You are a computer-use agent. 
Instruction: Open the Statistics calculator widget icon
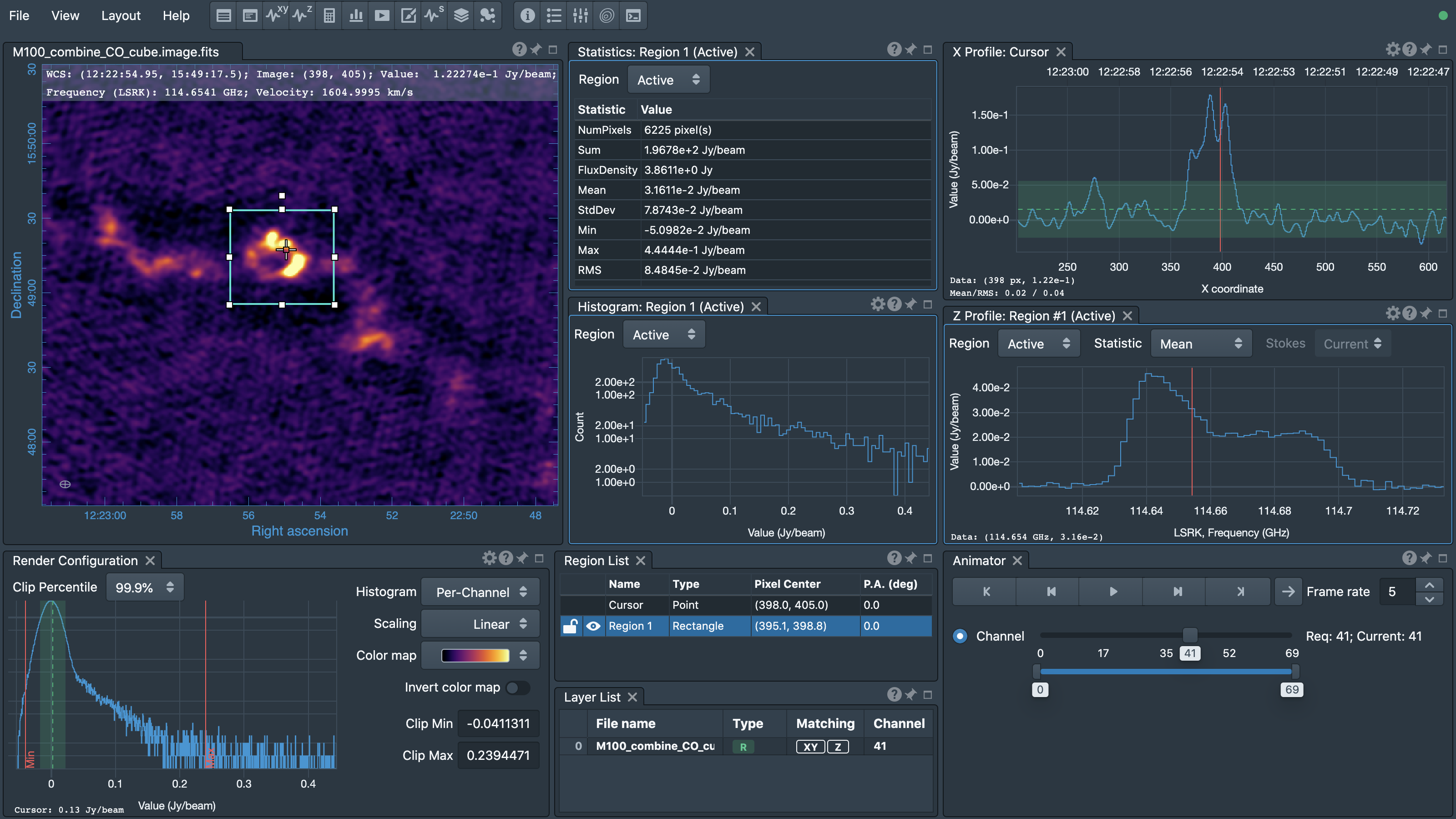click(329, 16)
